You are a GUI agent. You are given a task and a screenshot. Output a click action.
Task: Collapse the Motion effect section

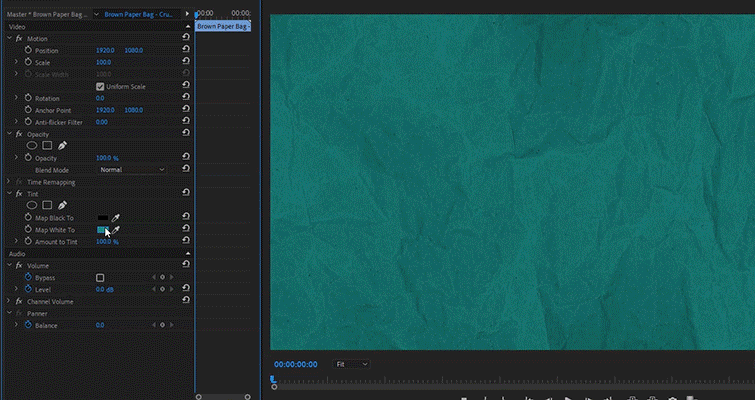[x=9, y=38]
